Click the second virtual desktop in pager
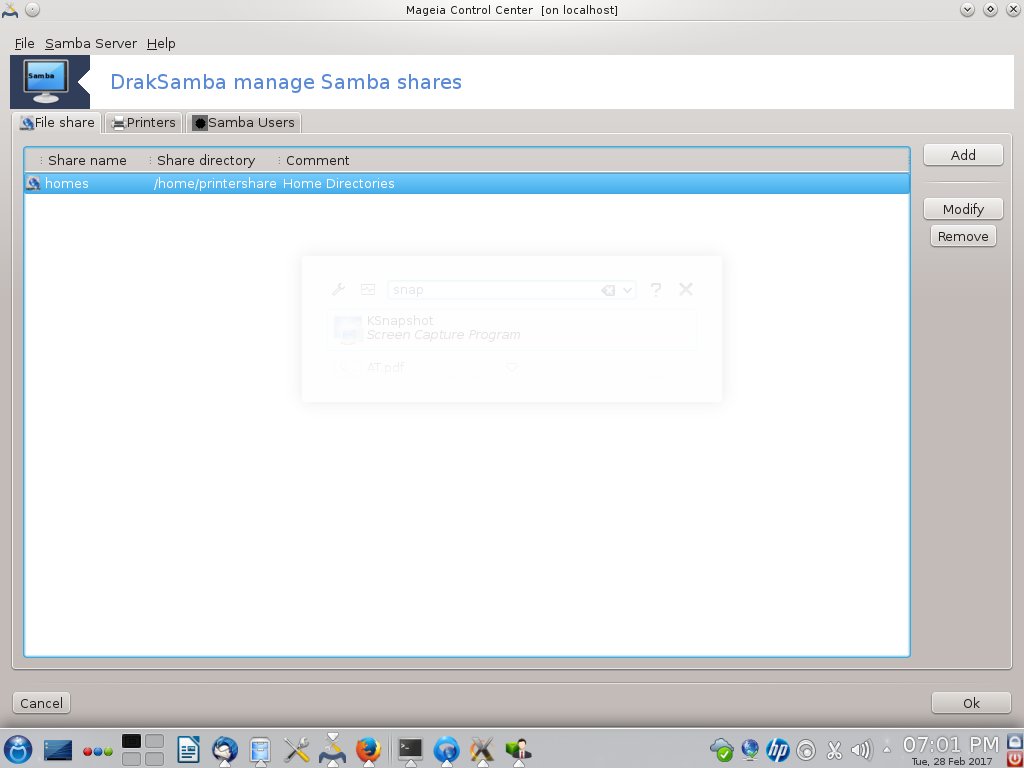 click(155, 741)
